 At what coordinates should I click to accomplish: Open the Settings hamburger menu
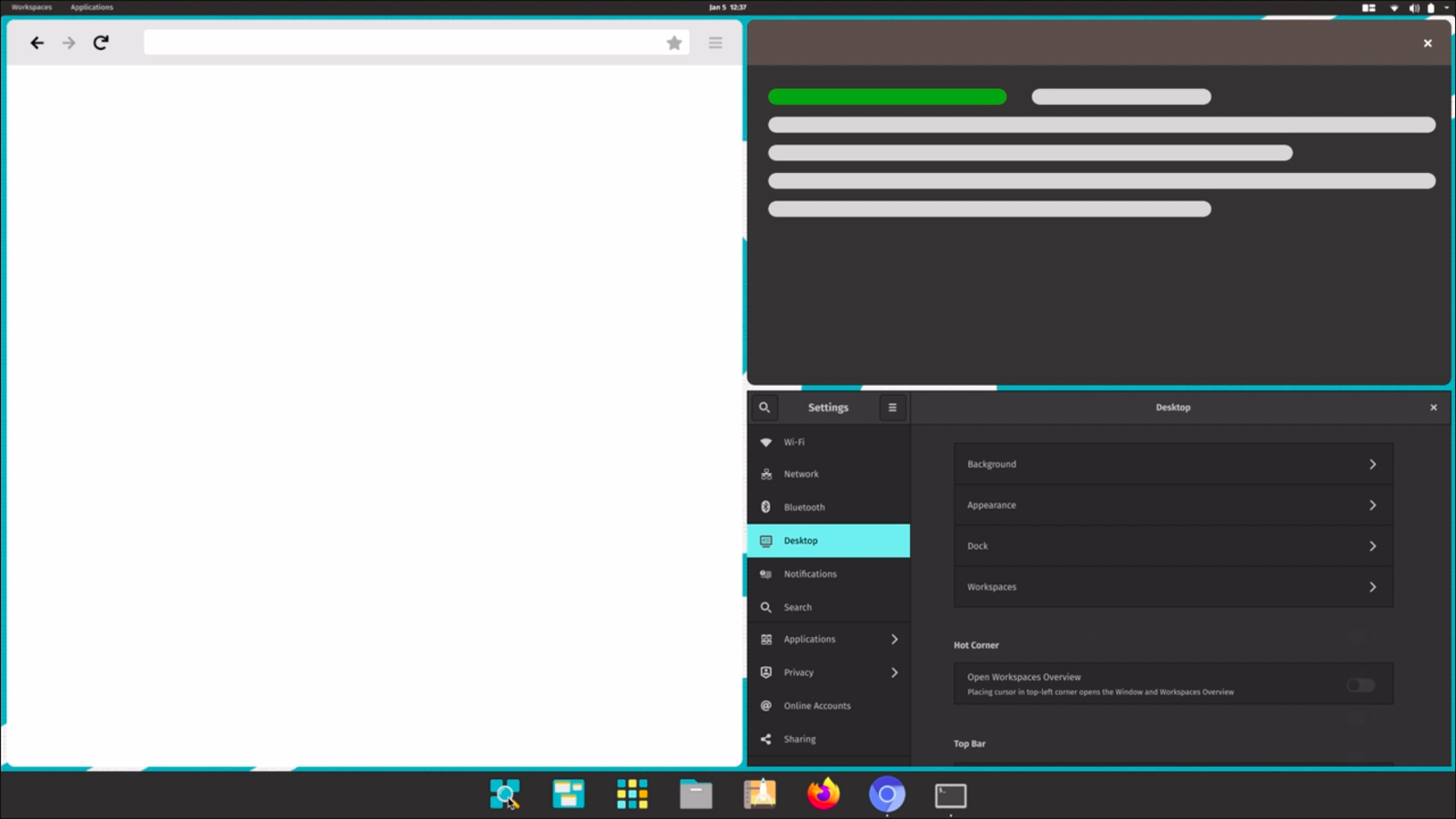click(892, 408)
